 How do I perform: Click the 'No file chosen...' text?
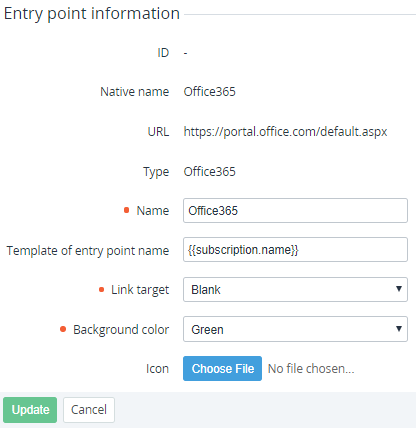coord(311,369)
